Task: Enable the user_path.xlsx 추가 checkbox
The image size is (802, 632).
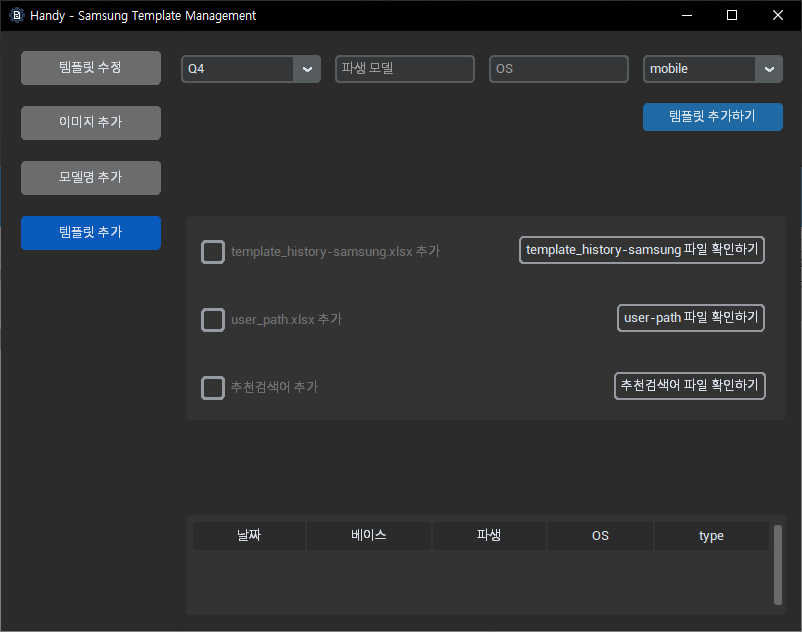Action: 213,320
